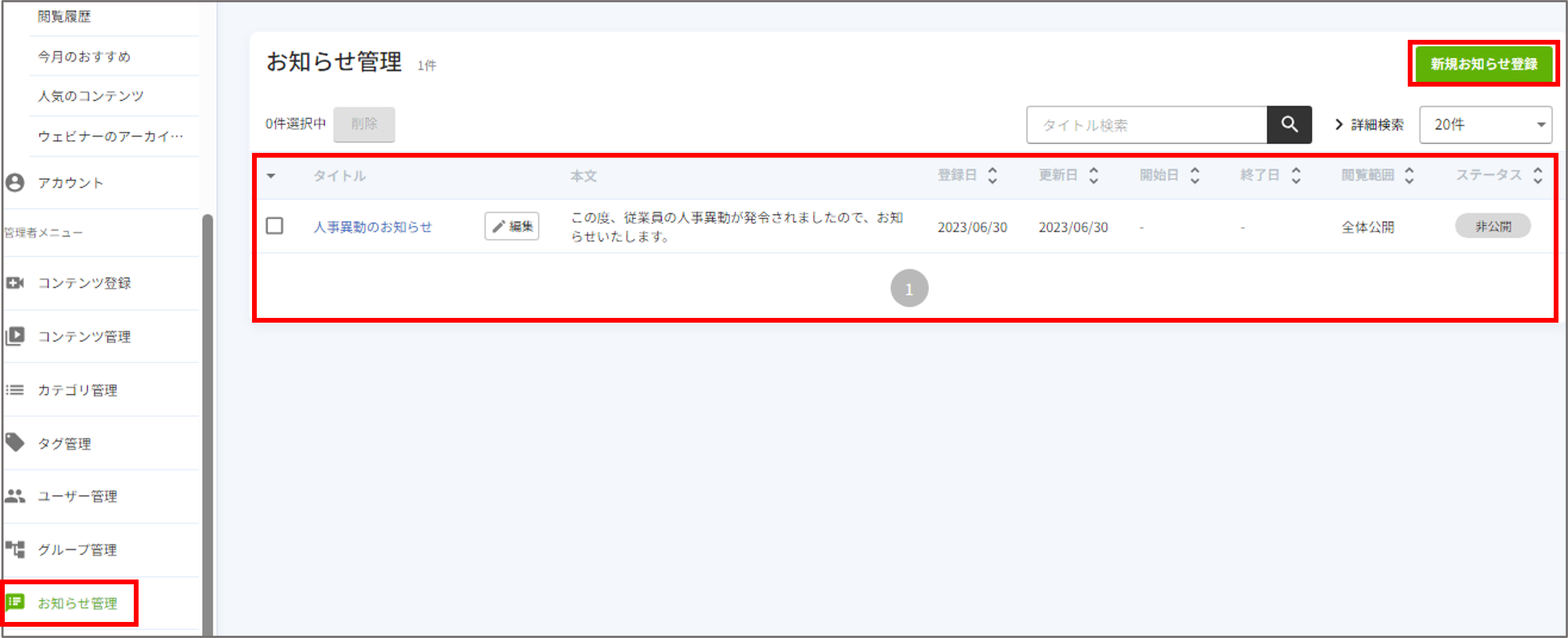The height and width of the screenshot is (638, 1568).
Task: Click the コンテンツ登録 video camera icon
Action: coord(15,283)
